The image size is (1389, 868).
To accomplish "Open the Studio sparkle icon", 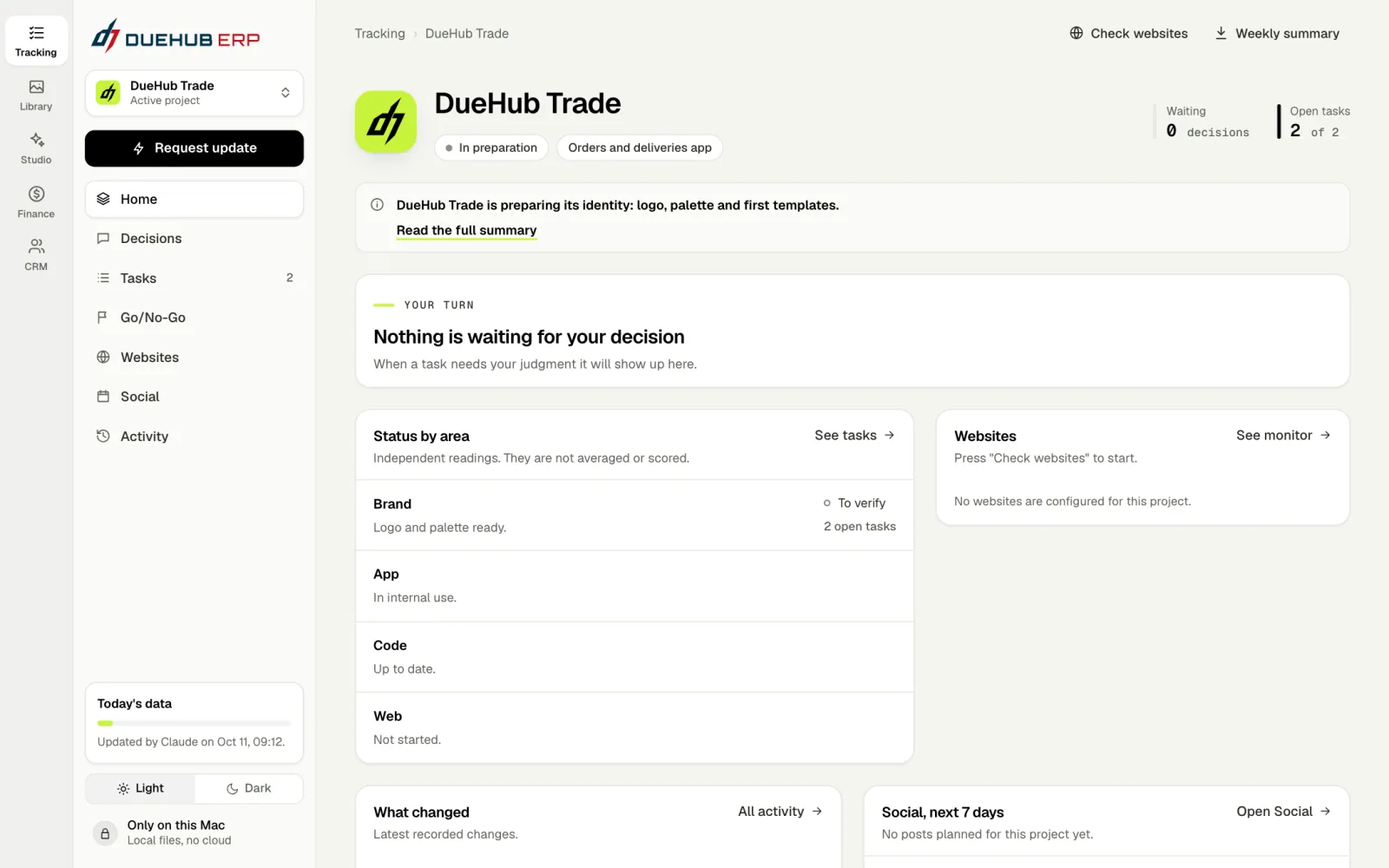I will click(x=36, y=140).
